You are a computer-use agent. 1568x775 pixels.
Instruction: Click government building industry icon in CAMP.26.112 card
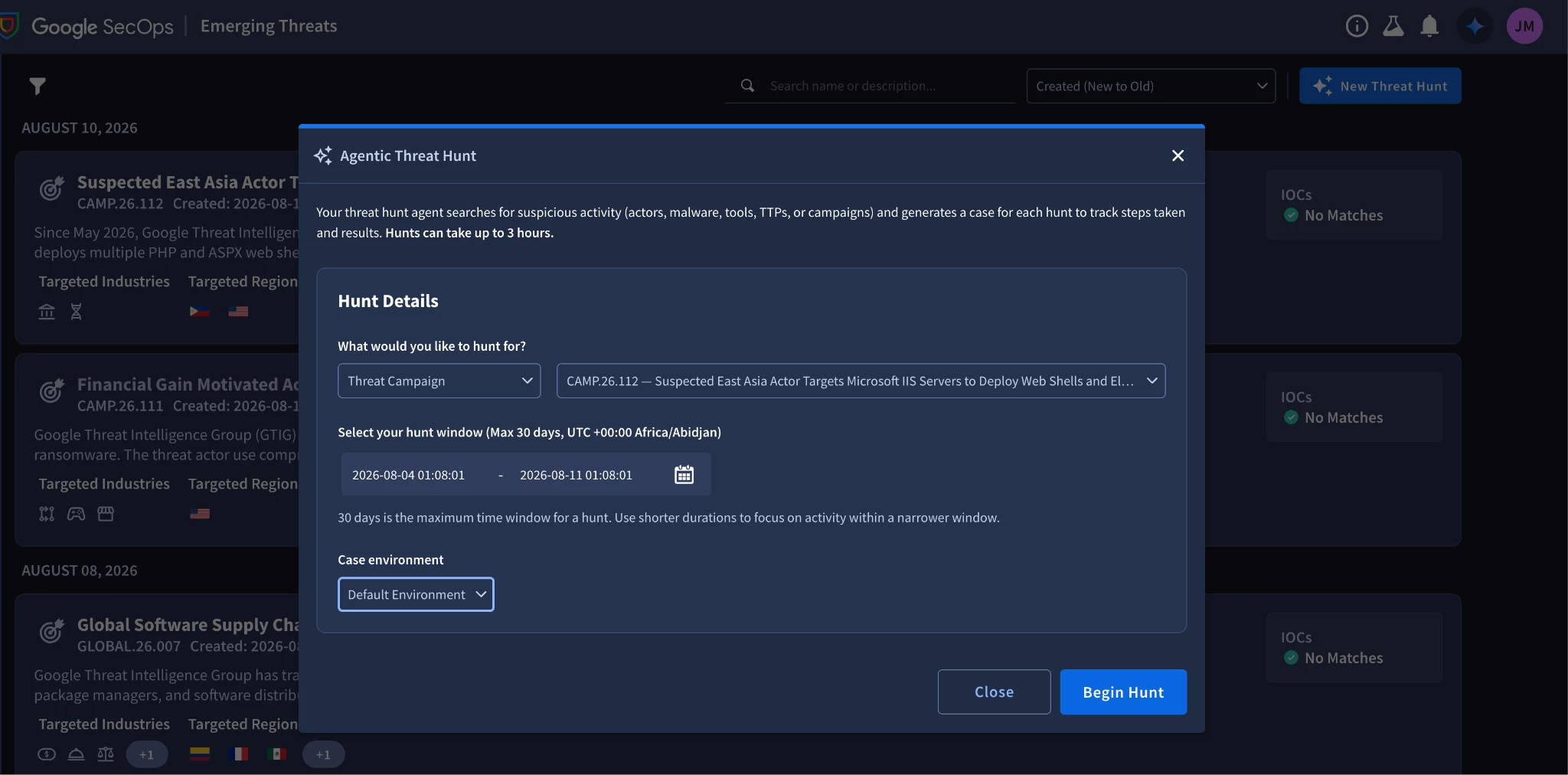pyautogui.click(x=47, y=312)
